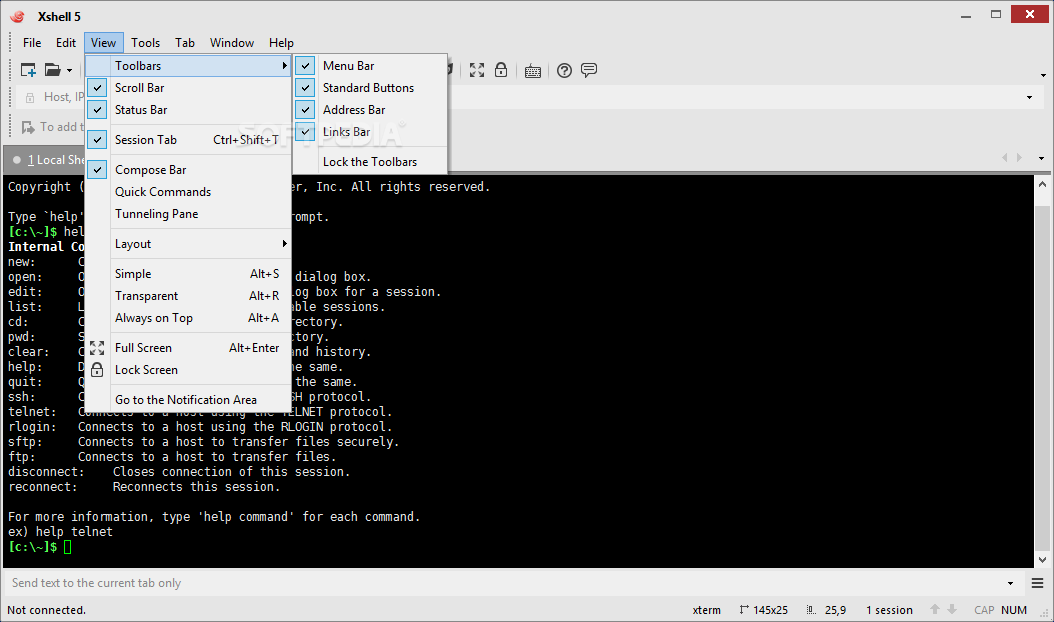
Task: Click the speech bubble feedback icon
Action: [x=589, y=70]
